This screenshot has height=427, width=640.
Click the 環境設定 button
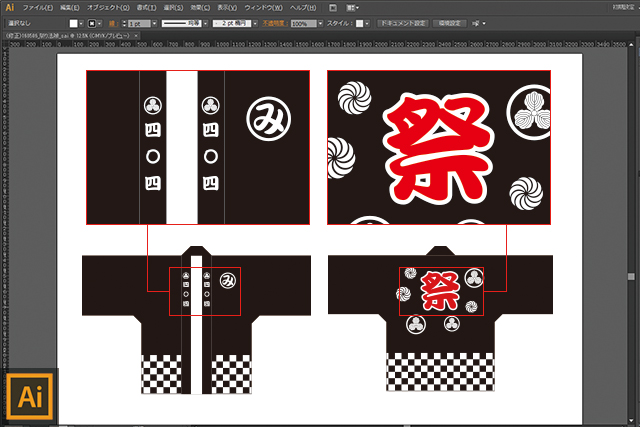(449, 22)
